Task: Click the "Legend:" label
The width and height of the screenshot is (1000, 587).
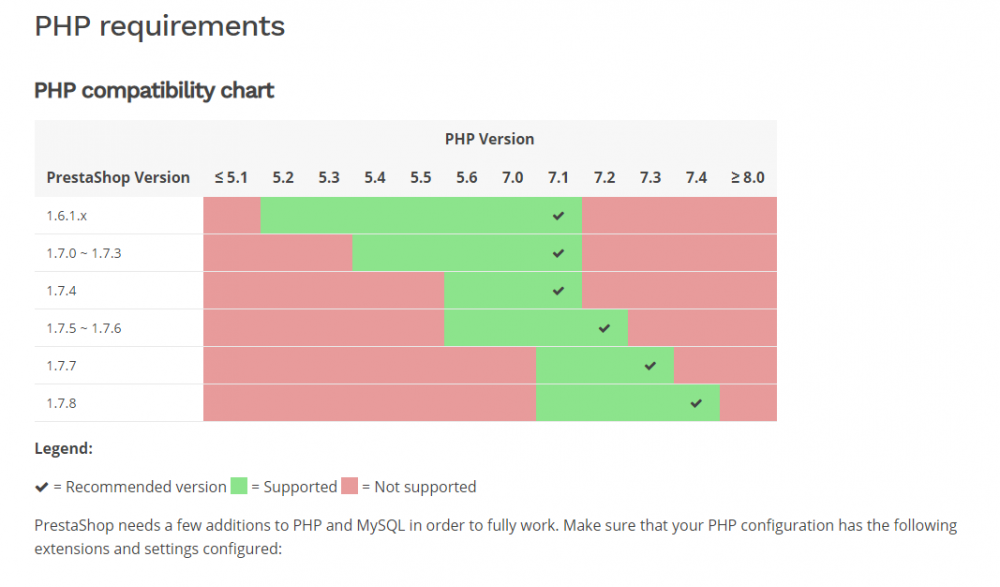Action: click(63, 449)
